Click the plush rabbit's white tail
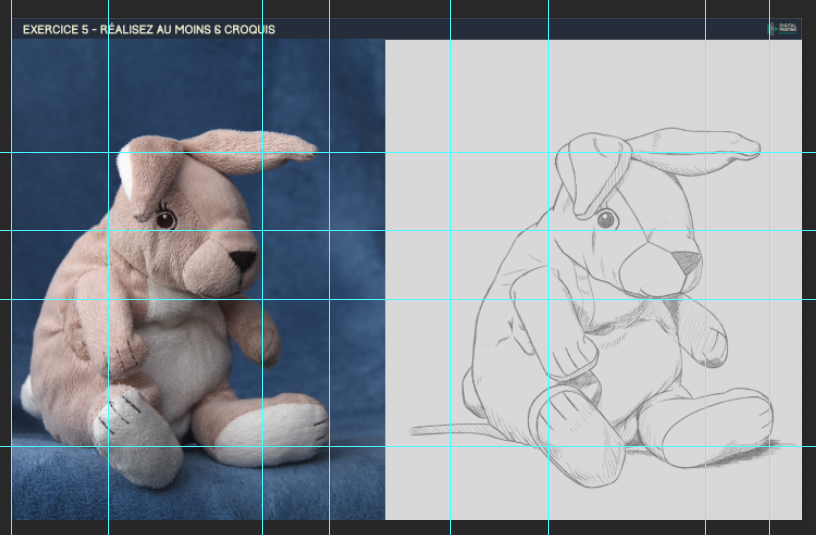816x535 pixels. [x=28, y=396]
